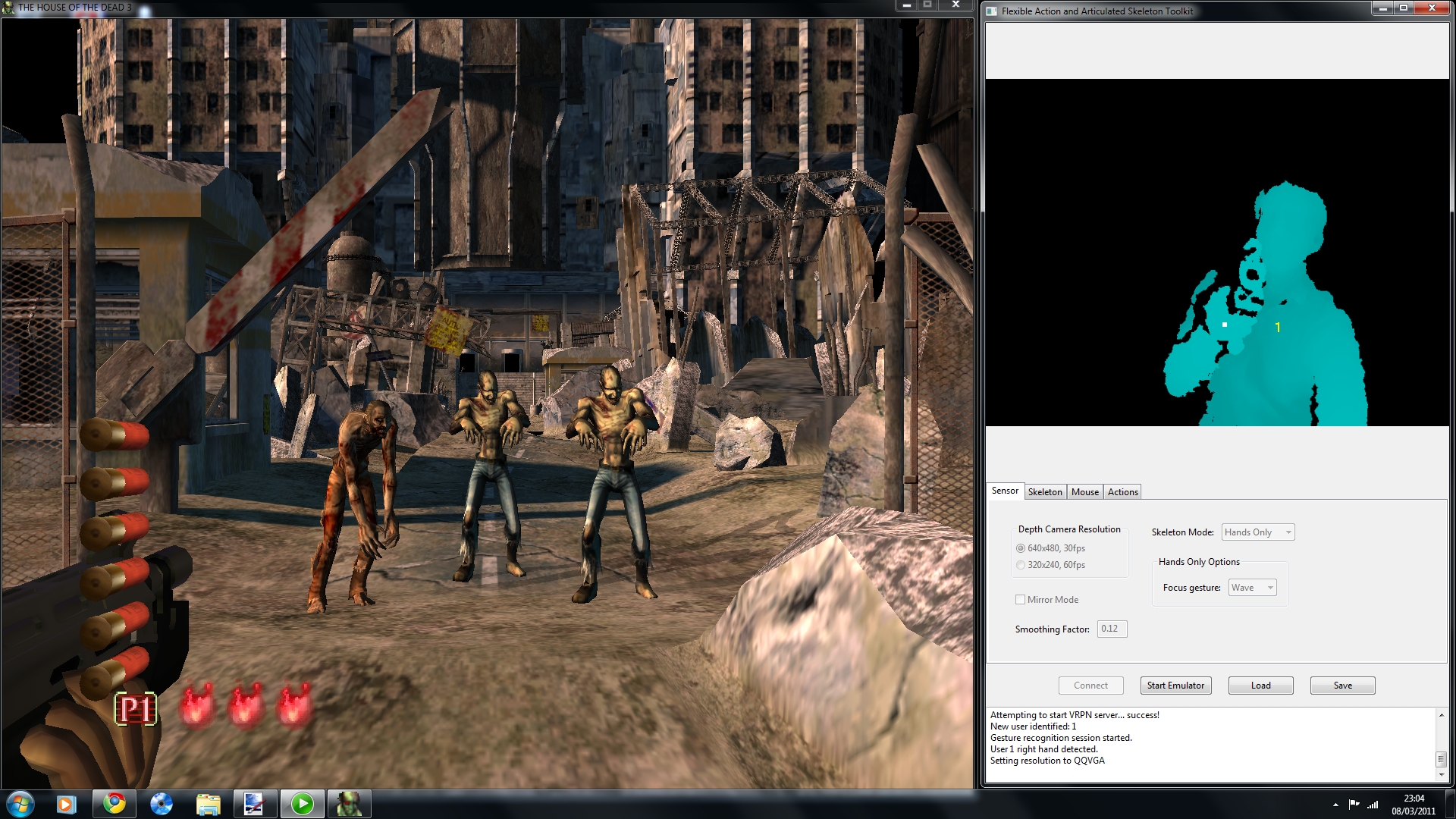Click the 'Depth Camera Resolution' group label
Image resolution: width=1456 pixels, height=819 pixels.
click(1069, 529)
